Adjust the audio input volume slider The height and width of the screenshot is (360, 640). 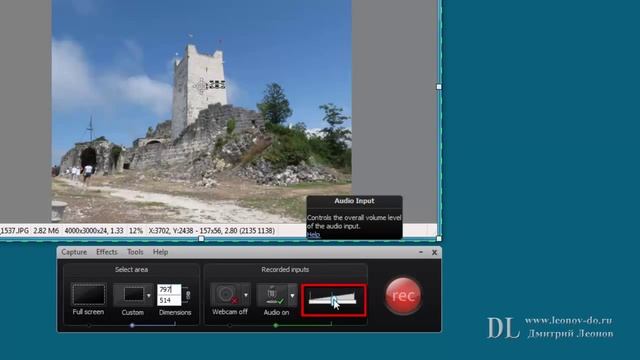click(x=333, y=300)
